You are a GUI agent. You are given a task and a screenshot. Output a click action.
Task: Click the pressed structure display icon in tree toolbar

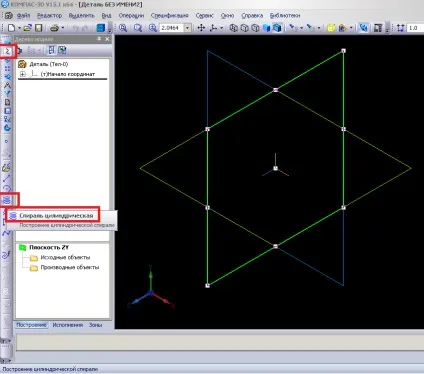[x=51, y=50]
